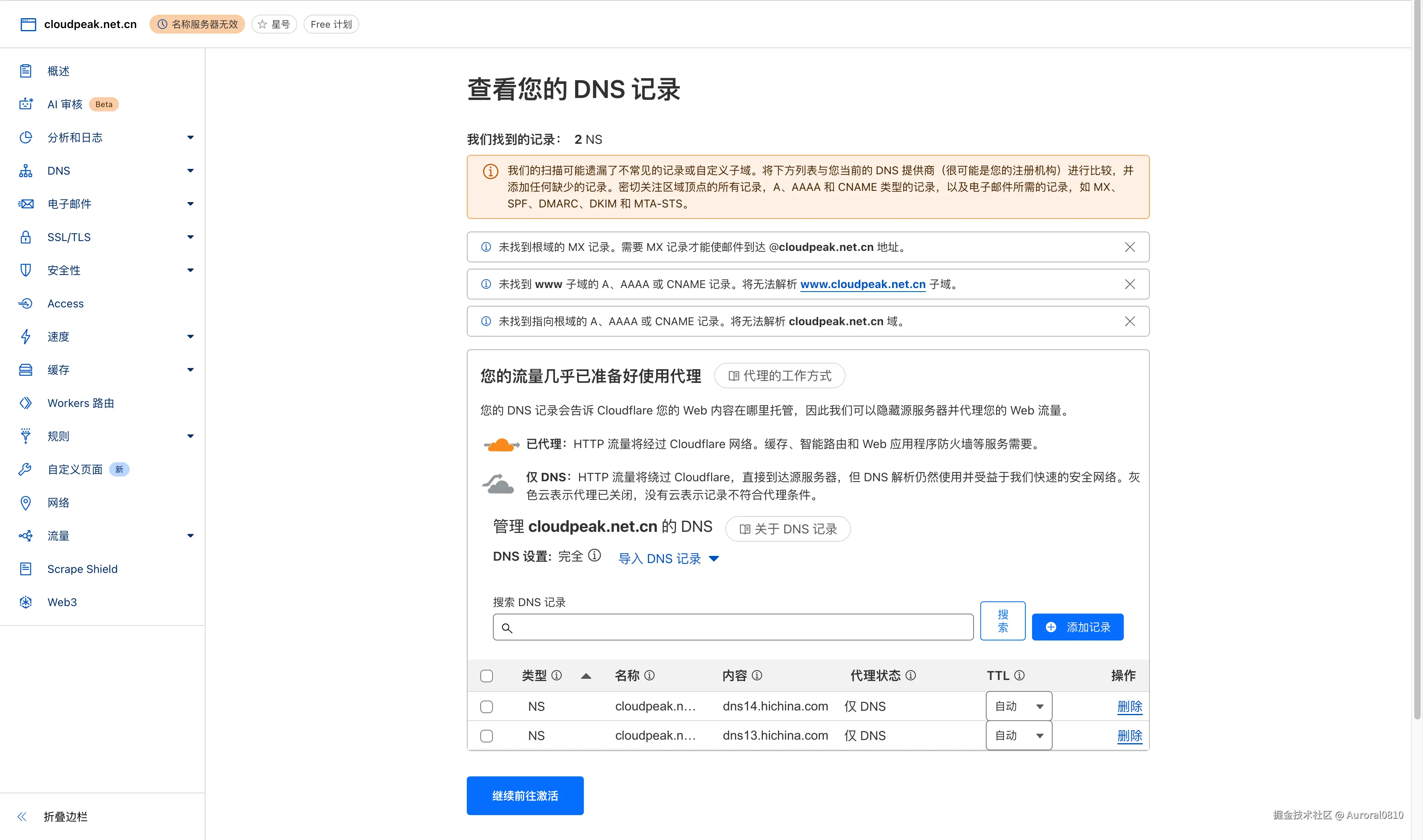Open the Web3 section in sidebar
The width and height of the screenshot is (1423, 840).
pyautogui.click(x=62, y=602)
